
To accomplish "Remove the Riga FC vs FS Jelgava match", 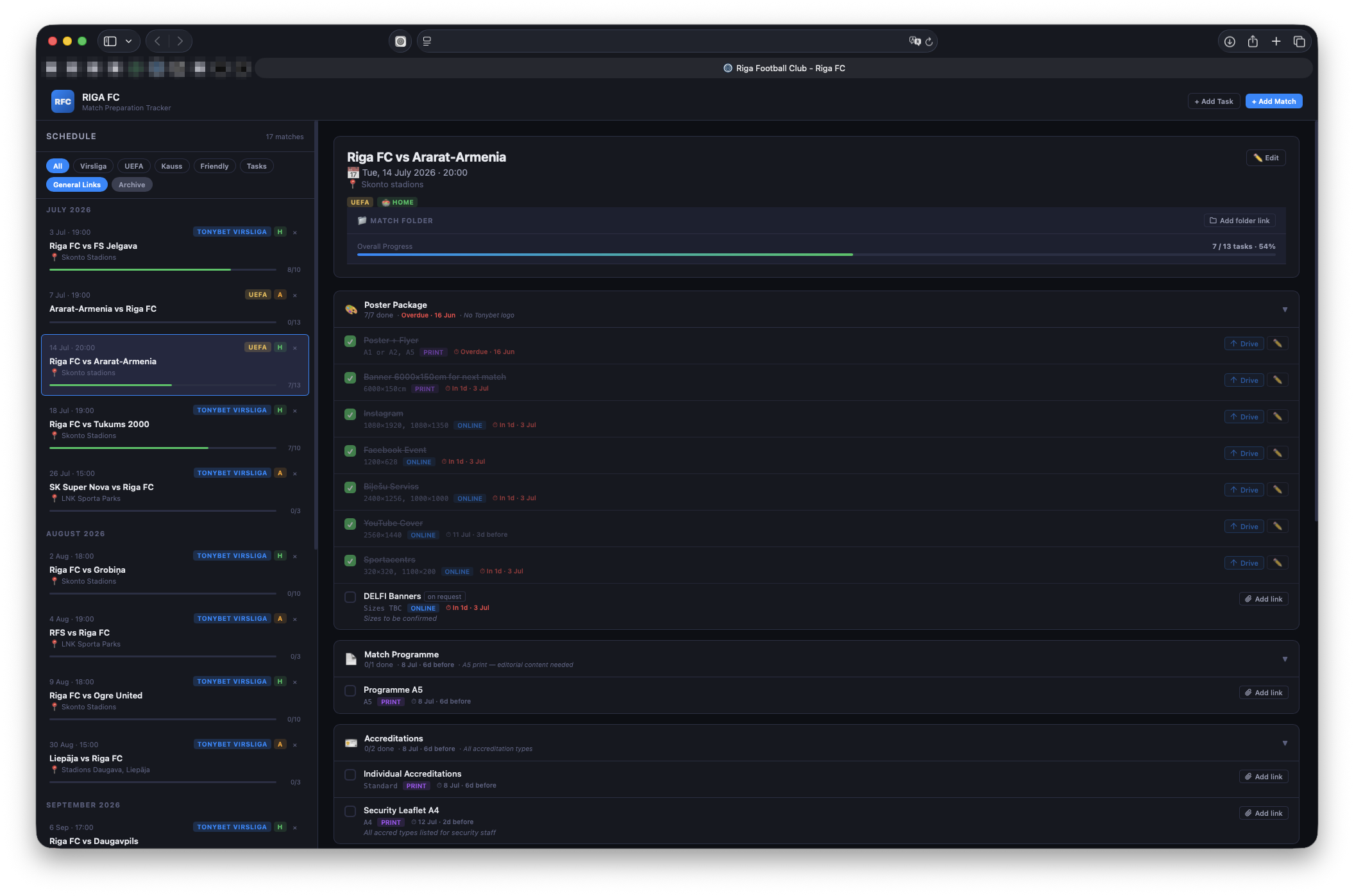I will (295, 233).
